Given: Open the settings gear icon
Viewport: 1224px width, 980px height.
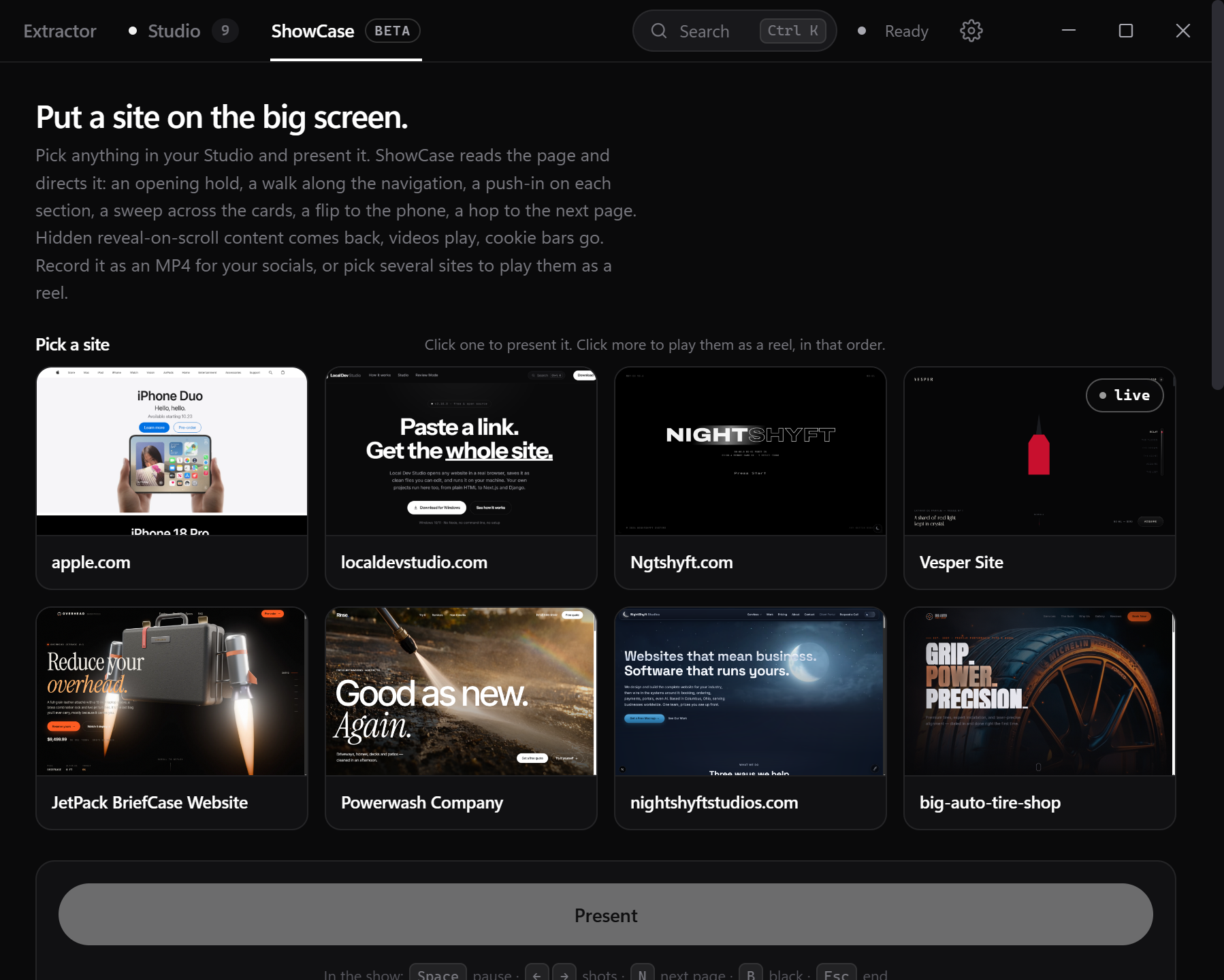Looking at the screenshot, I should point(971,31).
